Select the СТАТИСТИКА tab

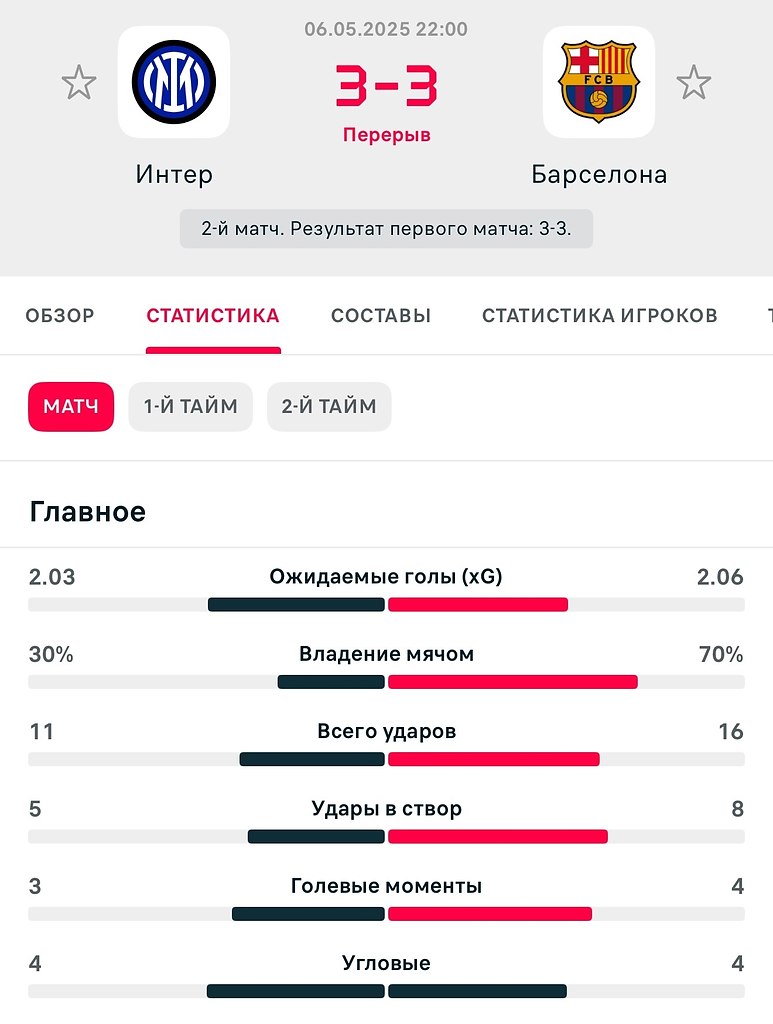[x=213, y=316]
